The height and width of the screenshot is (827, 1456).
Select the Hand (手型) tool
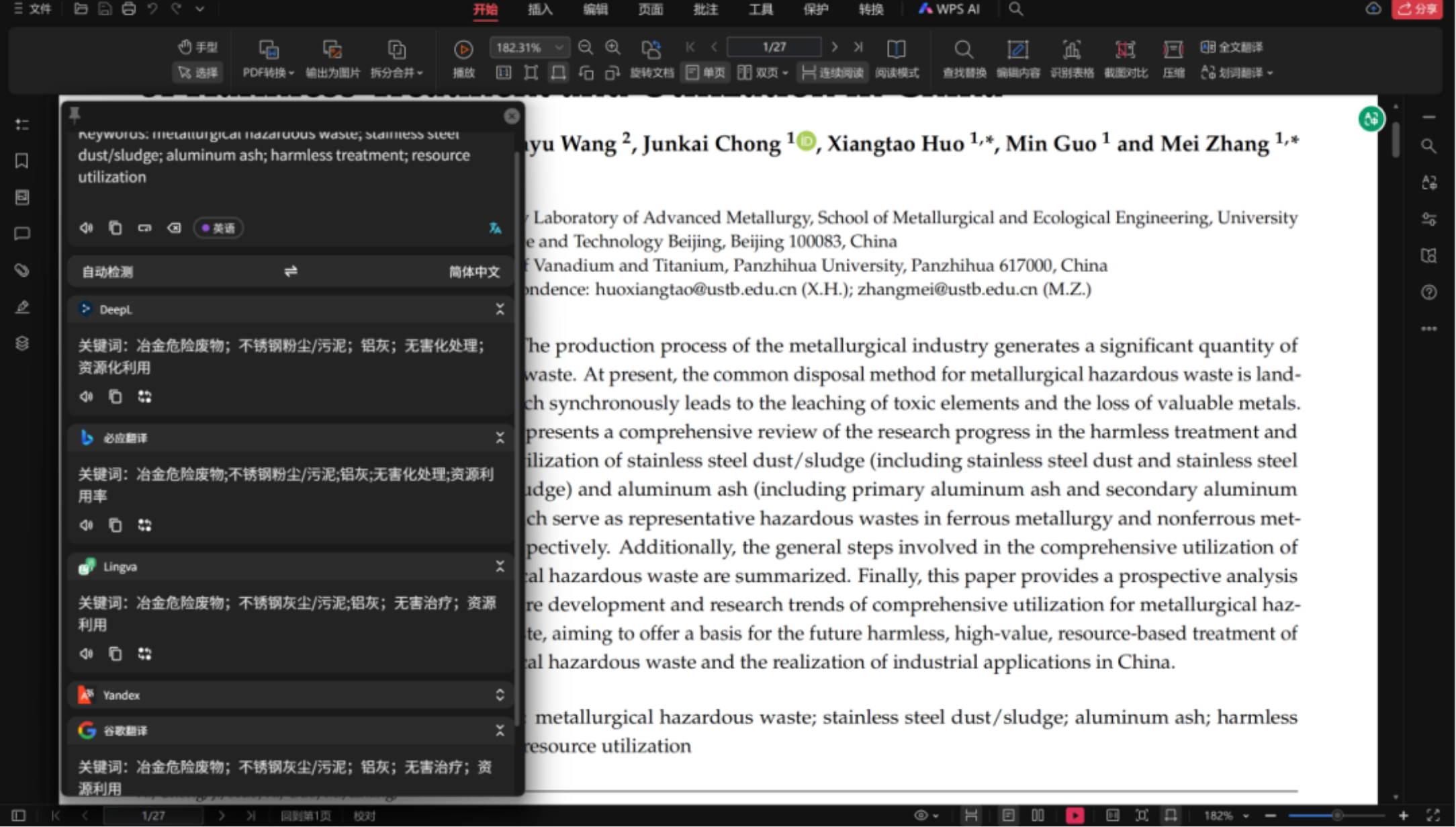pos(197,47)
